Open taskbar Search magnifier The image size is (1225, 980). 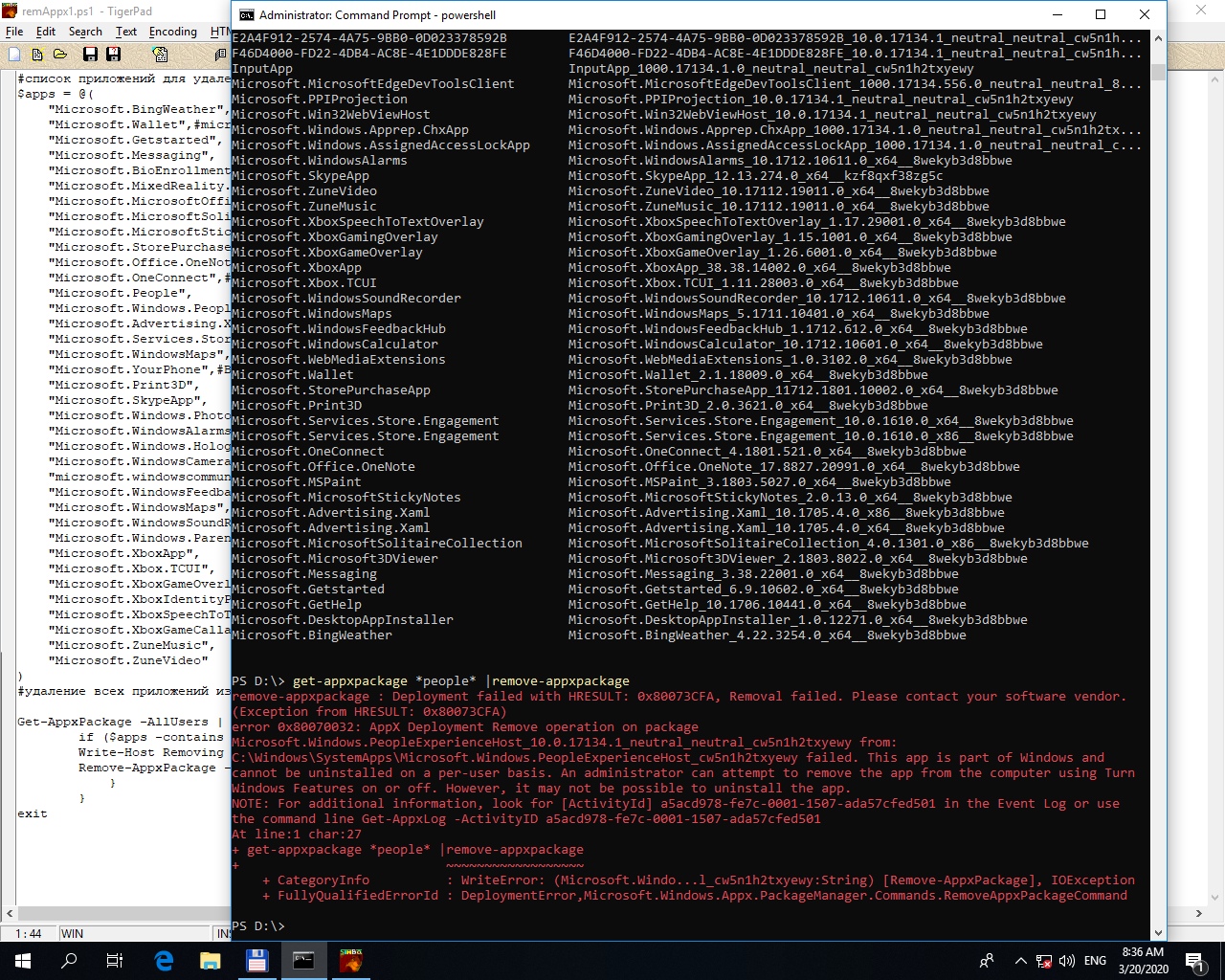[69, 961]
